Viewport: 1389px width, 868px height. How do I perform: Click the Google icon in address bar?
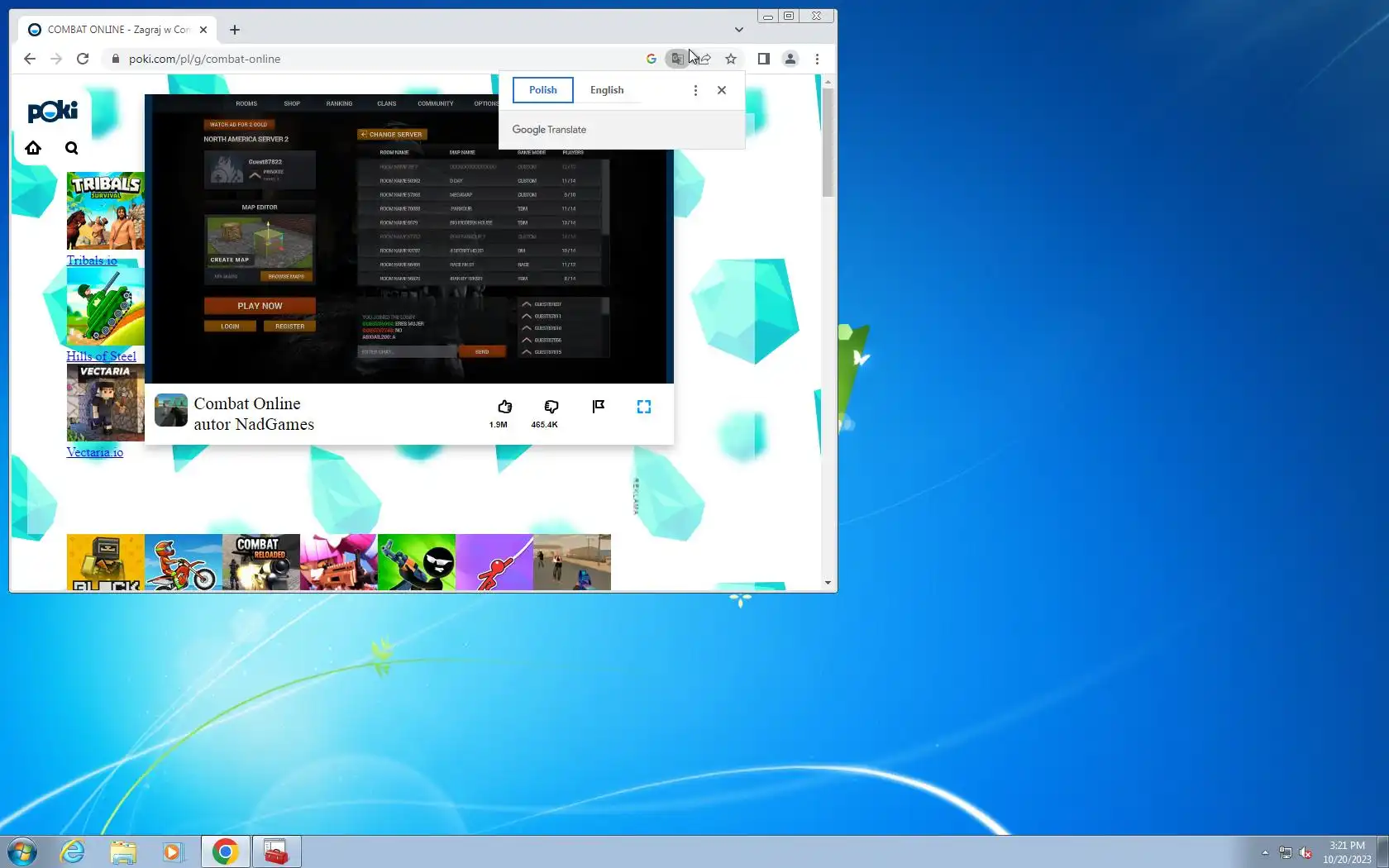pyautogui.click(x=652, y=59)
